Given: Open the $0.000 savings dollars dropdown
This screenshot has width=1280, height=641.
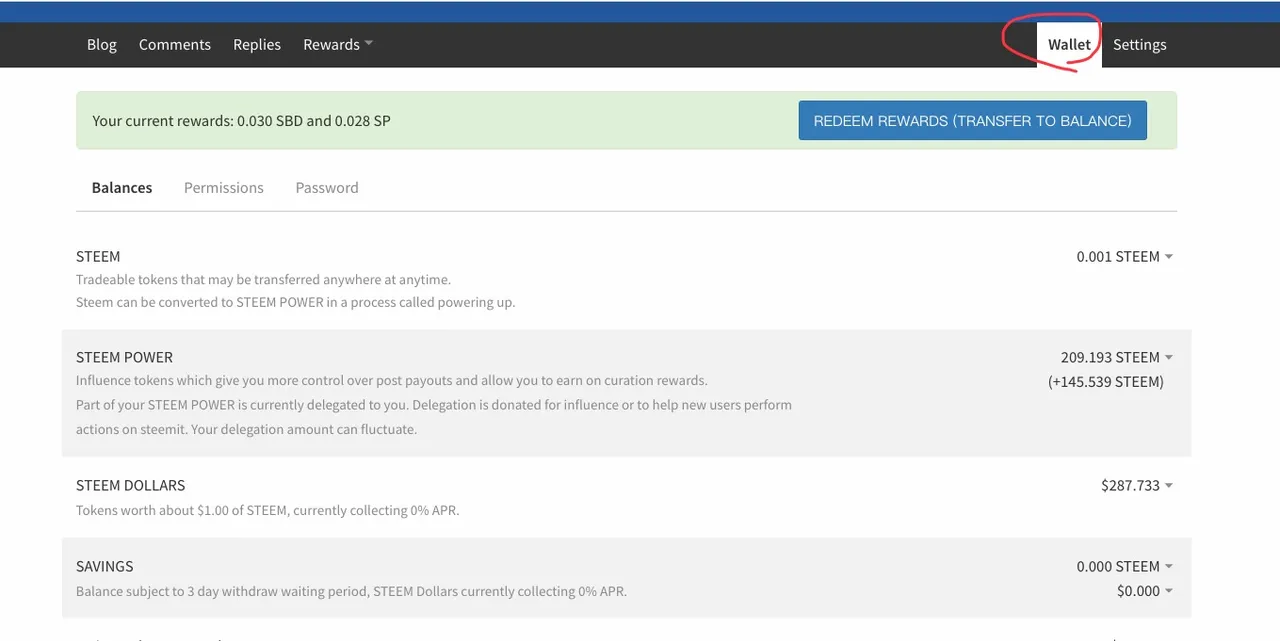Looking at the screenshot, I should (x=1144, y=591).
